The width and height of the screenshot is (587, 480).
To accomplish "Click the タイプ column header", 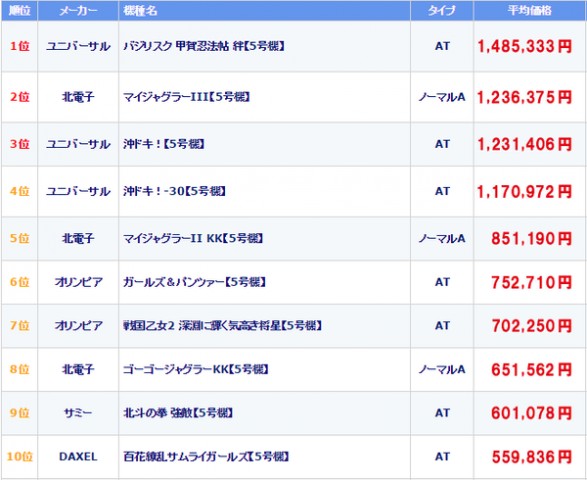I will click(442, 10).
